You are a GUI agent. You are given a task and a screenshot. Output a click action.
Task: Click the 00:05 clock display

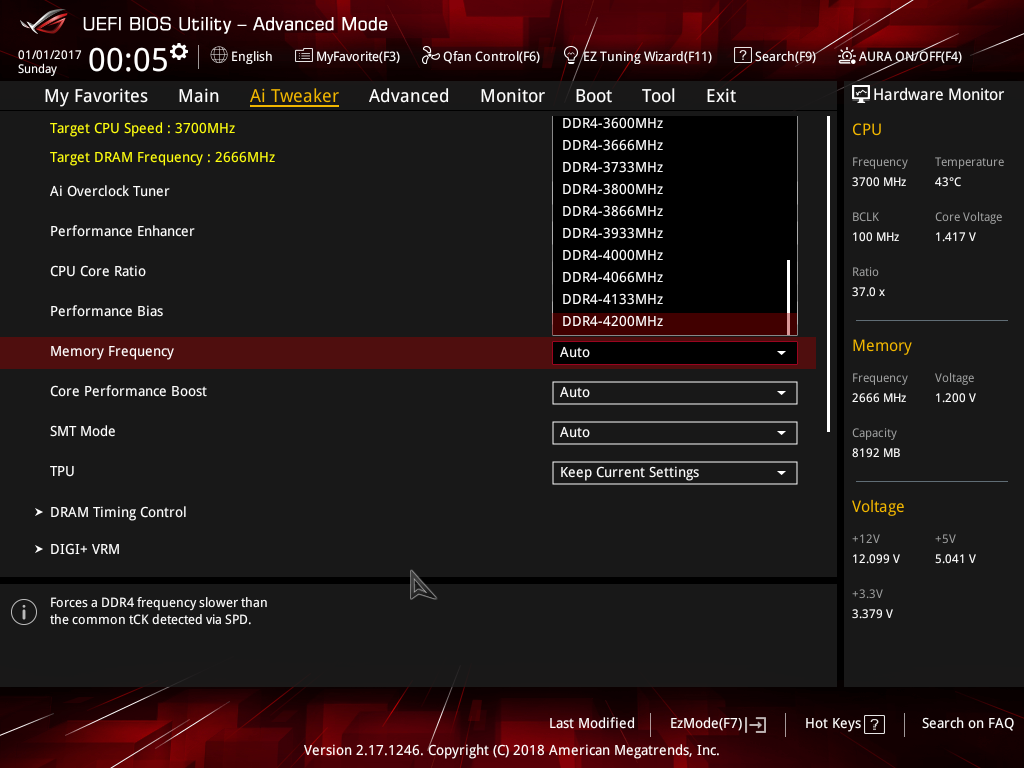click(128, 59)
